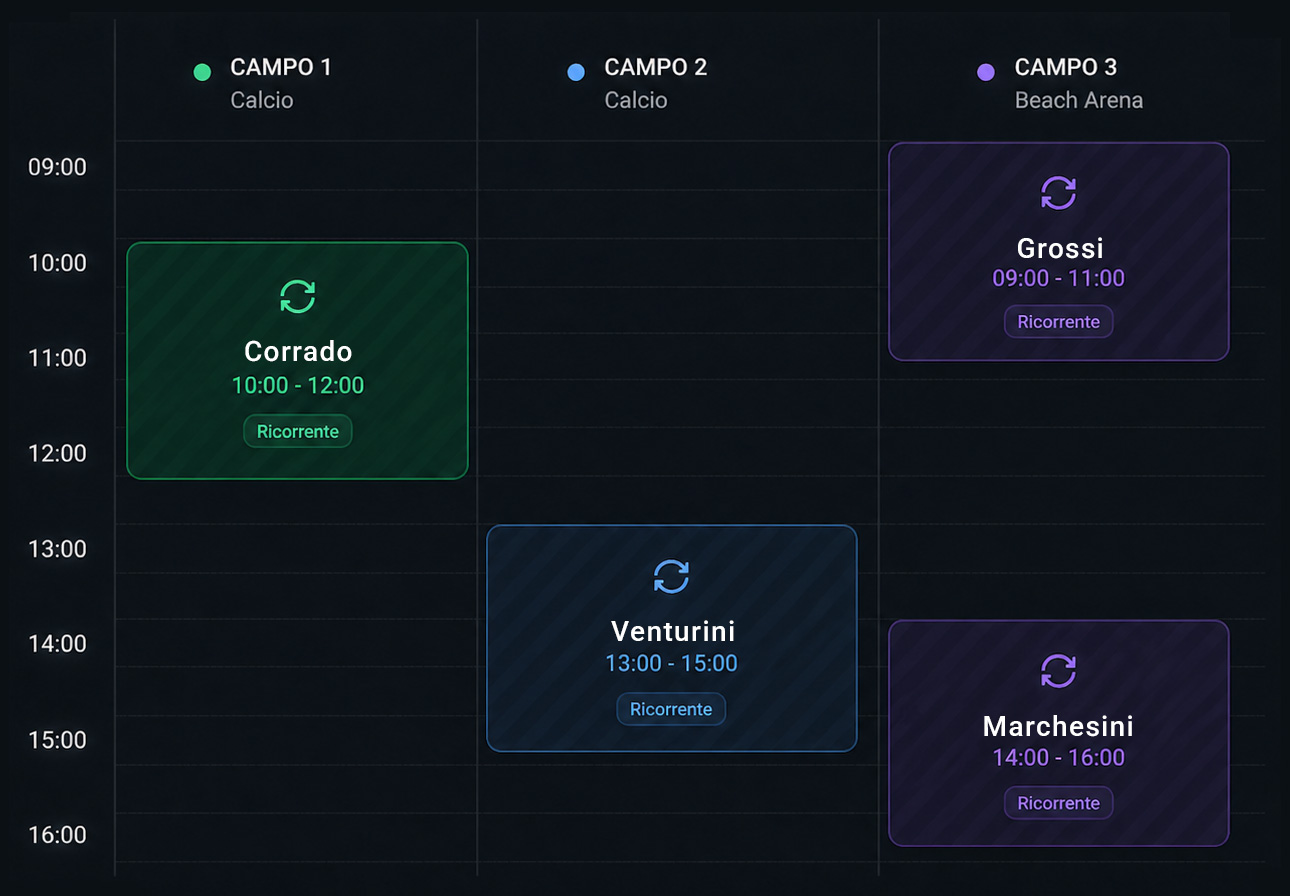1290x896 pixels.
Task: Select the Campo 2 column header
Action: coord(637,83)
